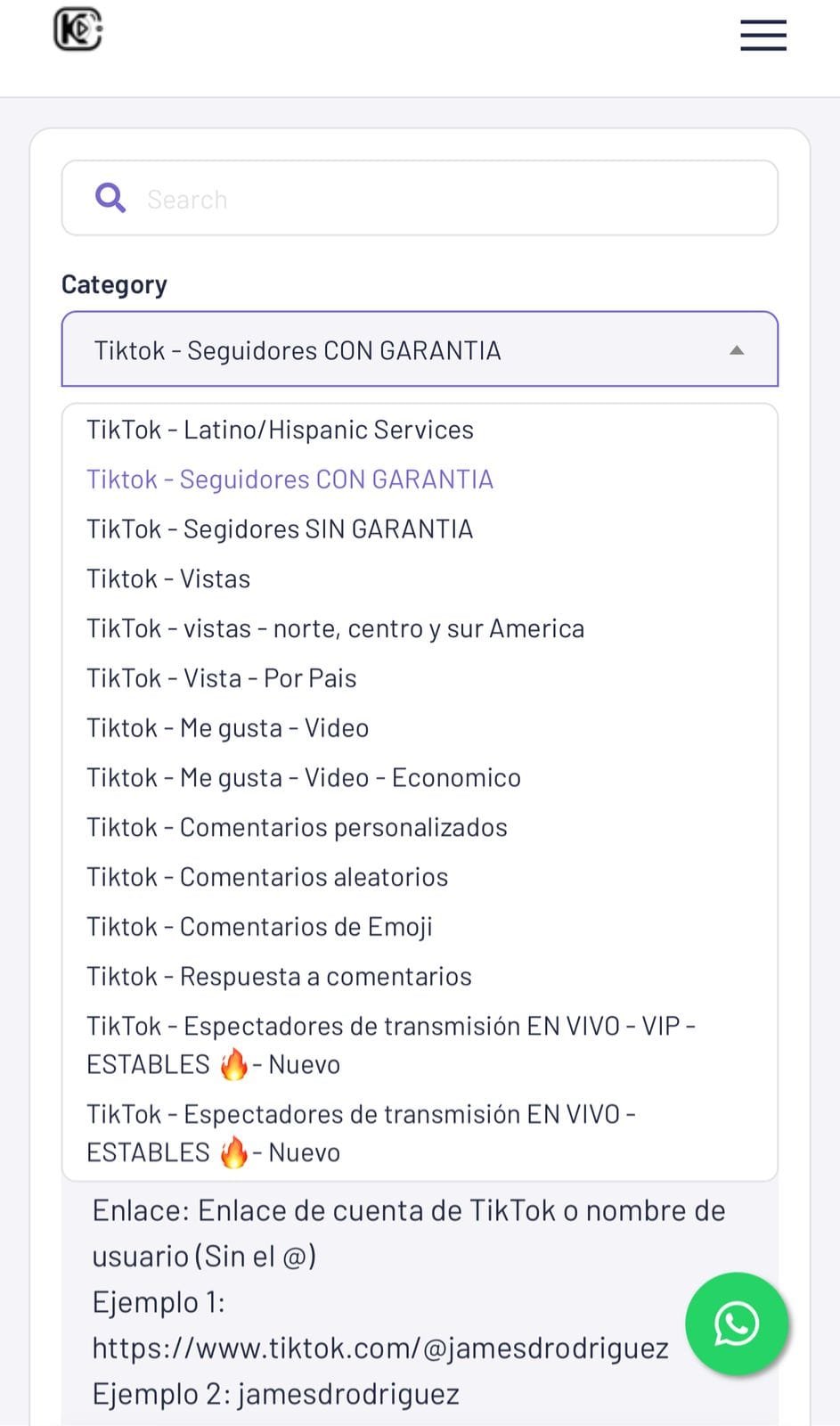Pick the Tiktok - Vistas category
This screenshot has width=840, height=1426.
point(168,579)
